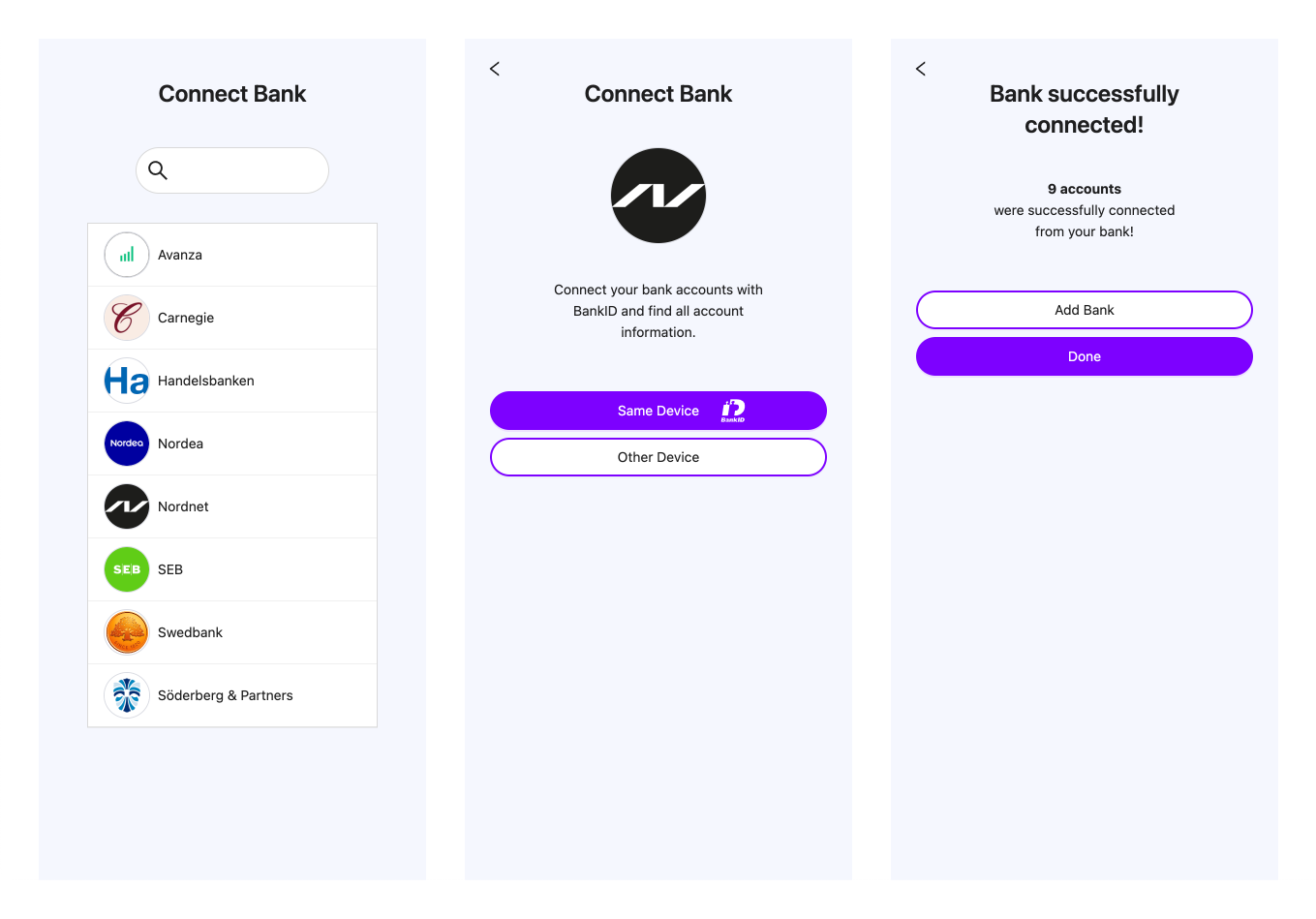Click the large Nordnet circular logo
1316x919 pixels.
[658, 195]
